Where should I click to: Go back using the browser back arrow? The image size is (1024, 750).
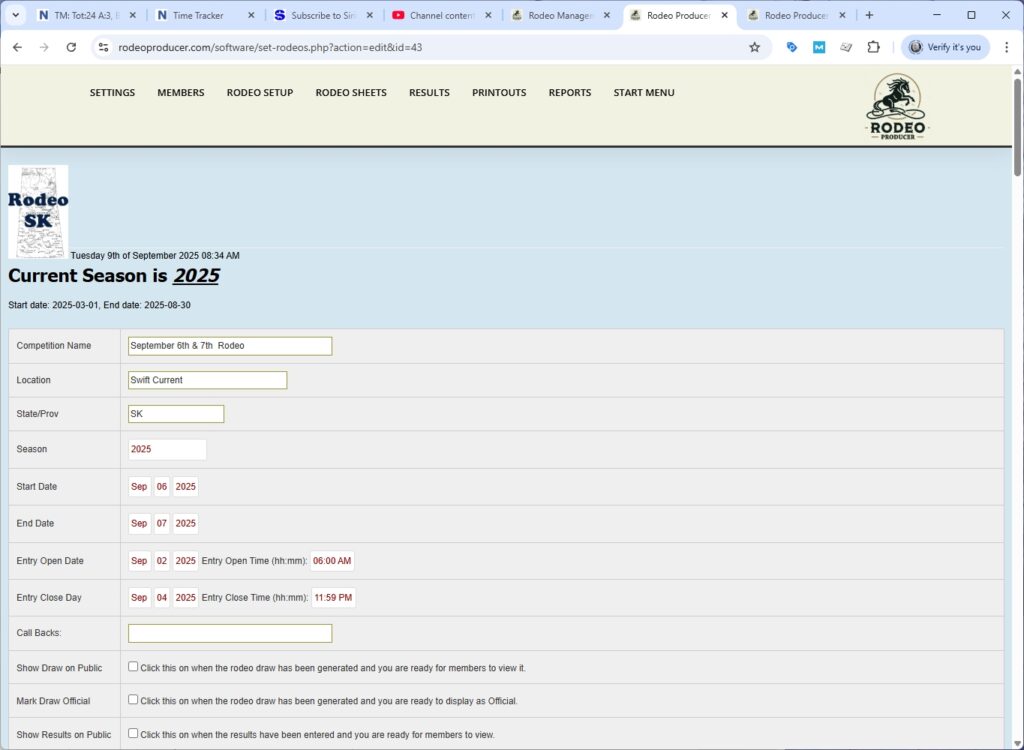[17, 47]
